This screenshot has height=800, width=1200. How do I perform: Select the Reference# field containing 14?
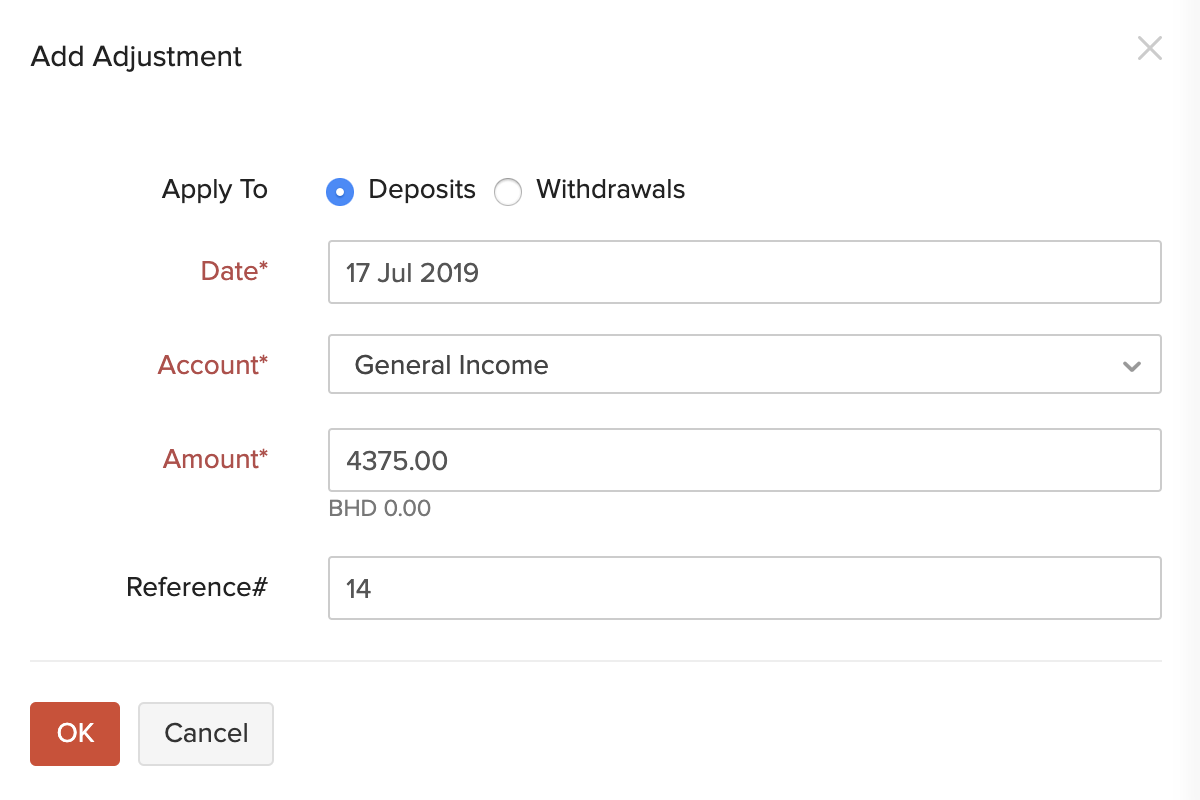pos(745,588)
